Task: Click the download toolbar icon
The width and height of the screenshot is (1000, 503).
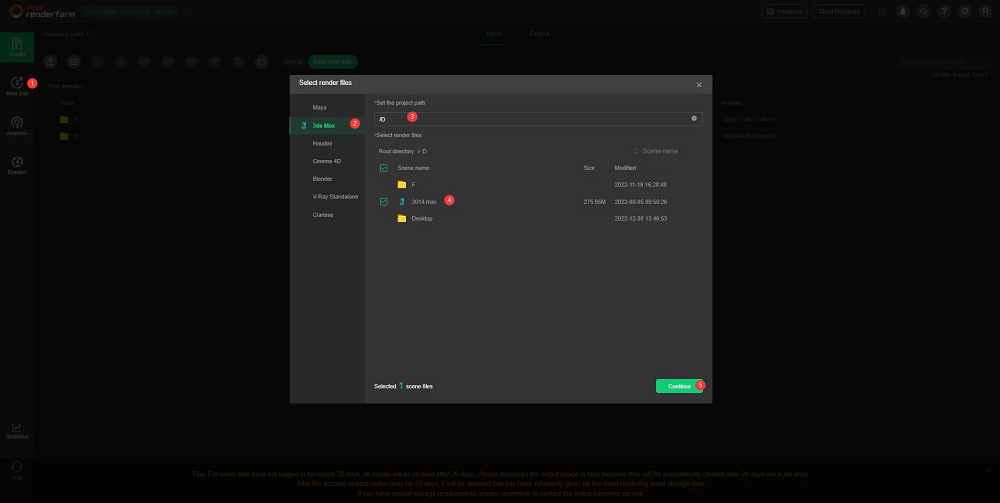Action: [98, 62]
